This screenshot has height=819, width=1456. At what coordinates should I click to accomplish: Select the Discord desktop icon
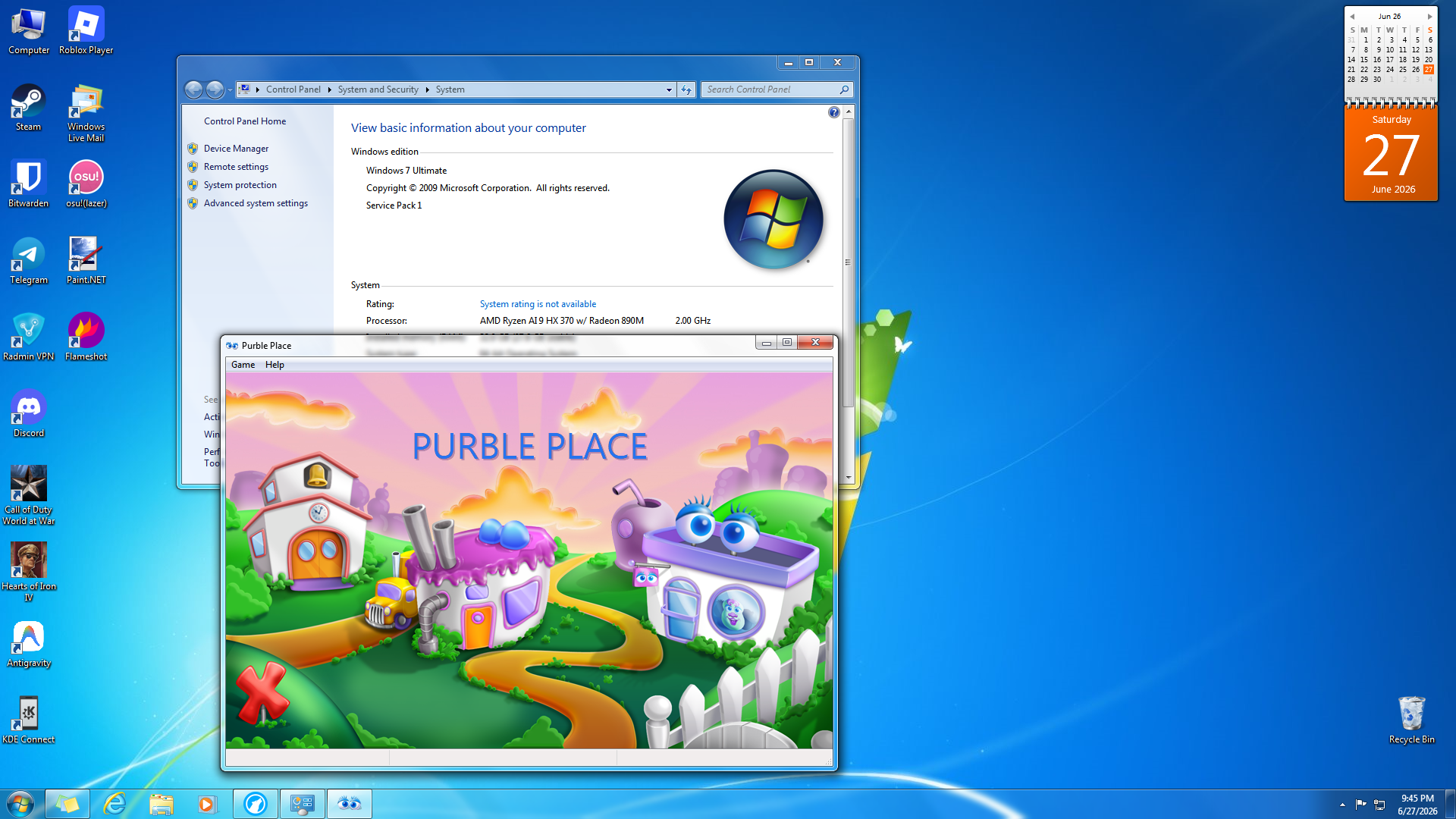(29, 414)
